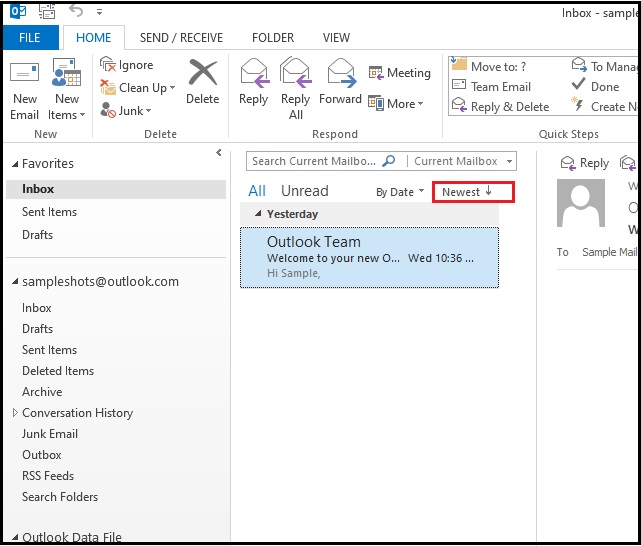Open Drafts under sampleshots@outlook.com
This screenshot has width=641, height=546.
[38, 329]
